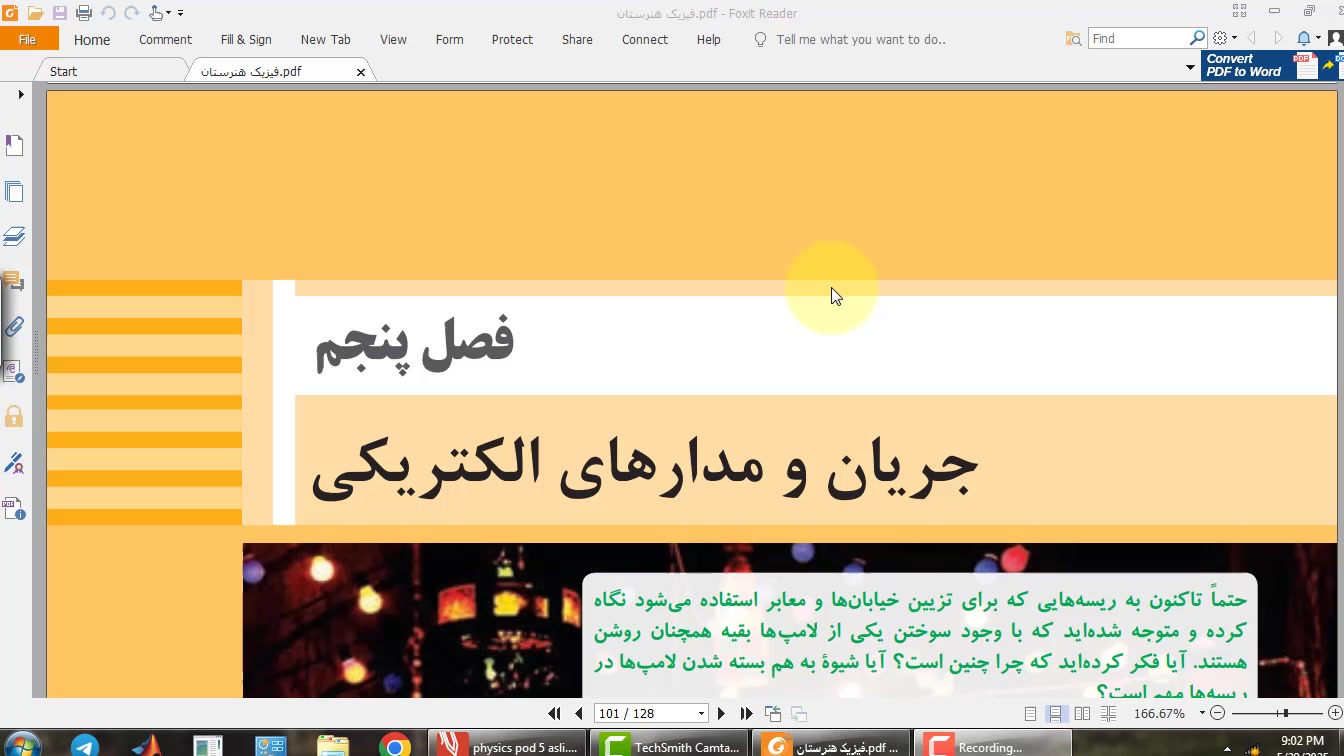Click the Print icon in the quick toolbar
The height and width of the screenshot is (756, 1344).
tap(84, 13)
